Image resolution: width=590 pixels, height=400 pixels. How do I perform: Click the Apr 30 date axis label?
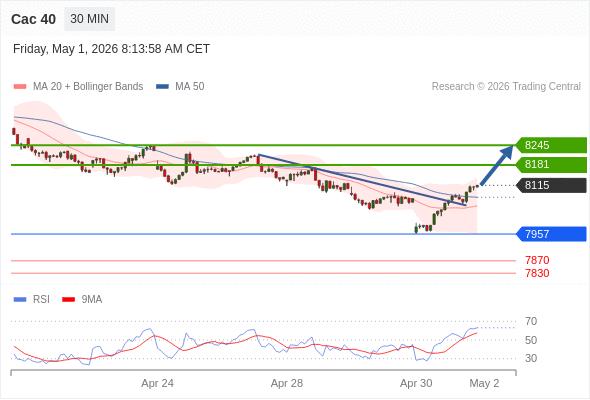pos(416,383)
